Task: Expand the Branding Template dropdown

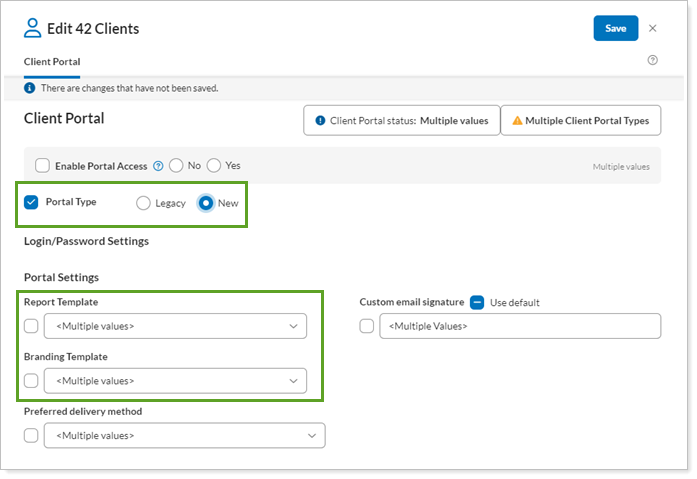Action: point(175,380)
